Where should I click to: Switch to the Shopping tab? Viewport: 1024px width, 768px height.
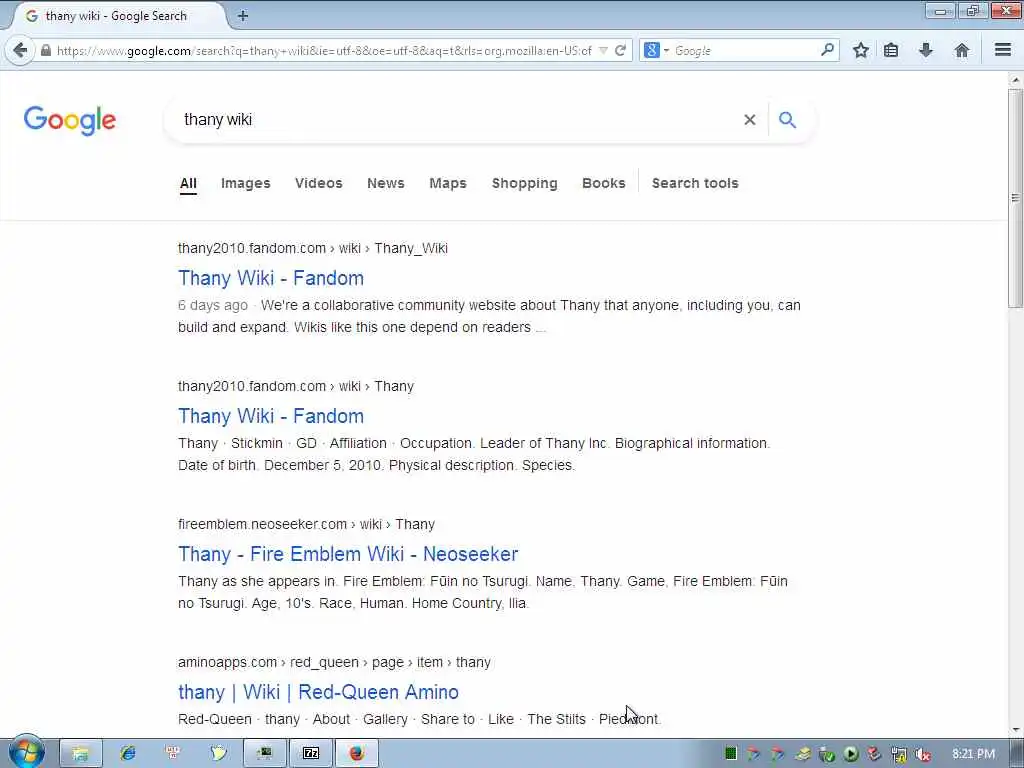[524, 184]
